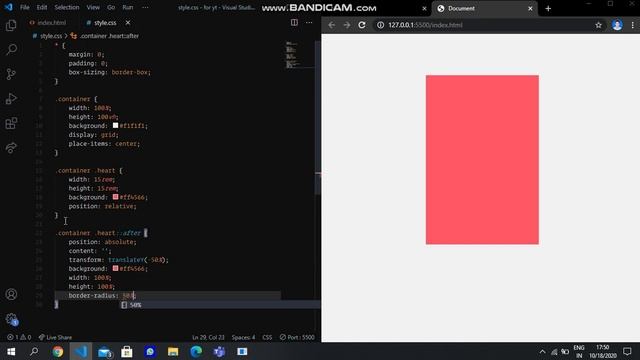Open the Windows notification center
Viewport: 640px width, 360px height.
pyautogui.click(x=627, y=351)
